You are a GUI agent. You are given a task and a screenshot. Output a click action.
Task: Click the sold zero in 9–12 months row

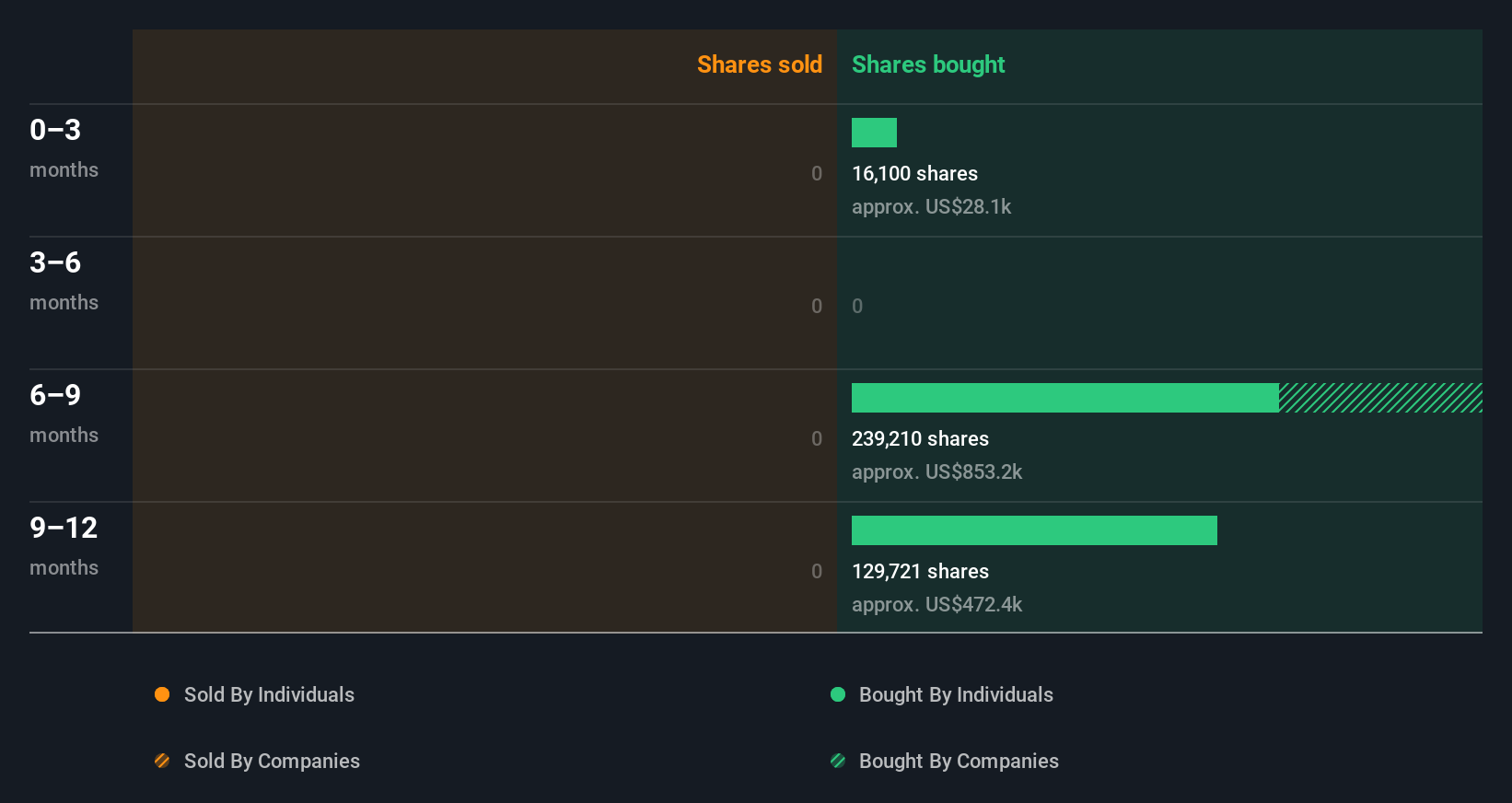coord(817,571)
